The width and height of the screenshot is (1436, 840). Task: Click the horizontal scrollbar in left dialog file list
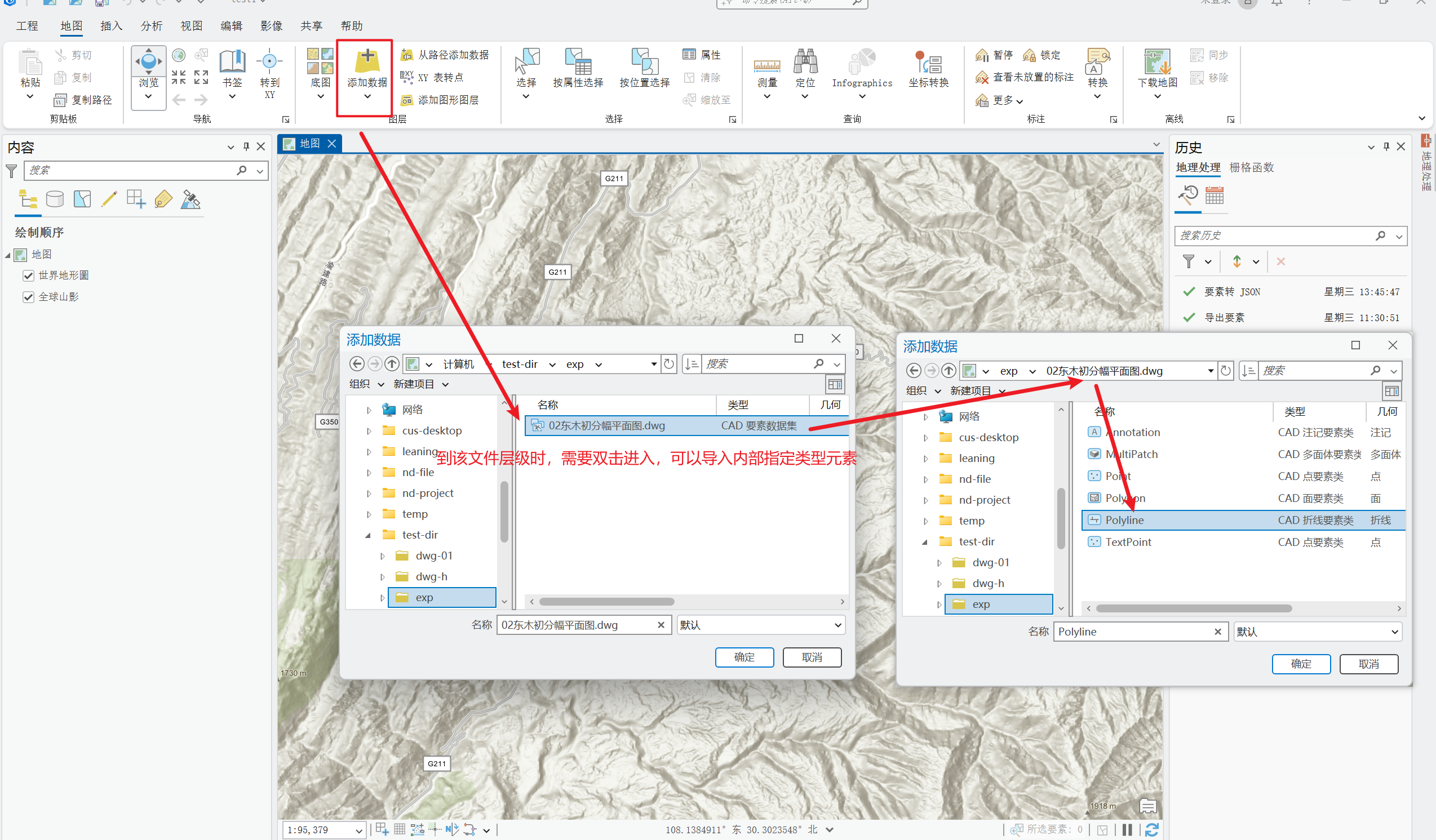tap(607, 602)
